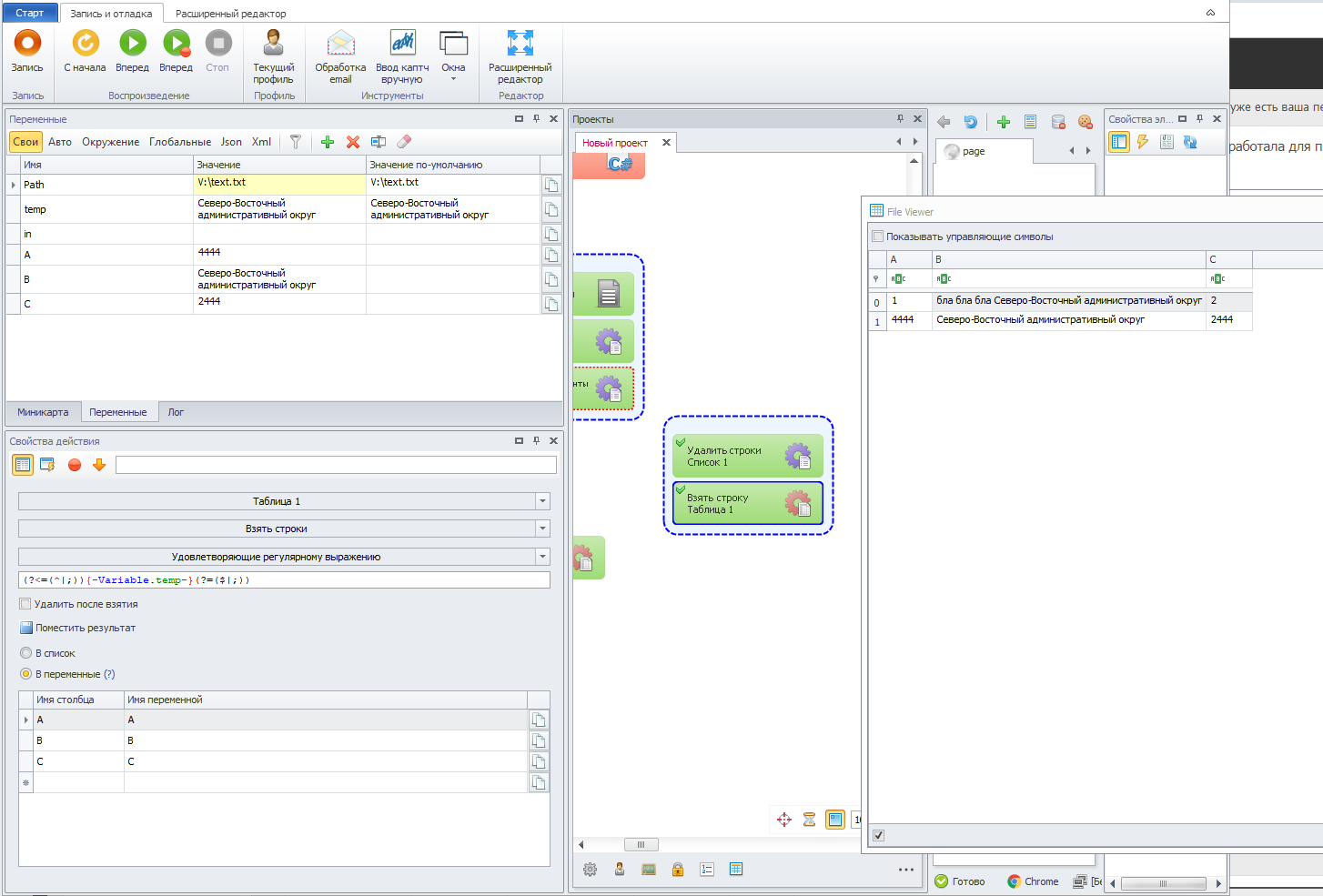Click the lightning bolt icon in Свойства элемента
The image size is (1323, 896).
pyautogui.click(x=1143, y=142)
